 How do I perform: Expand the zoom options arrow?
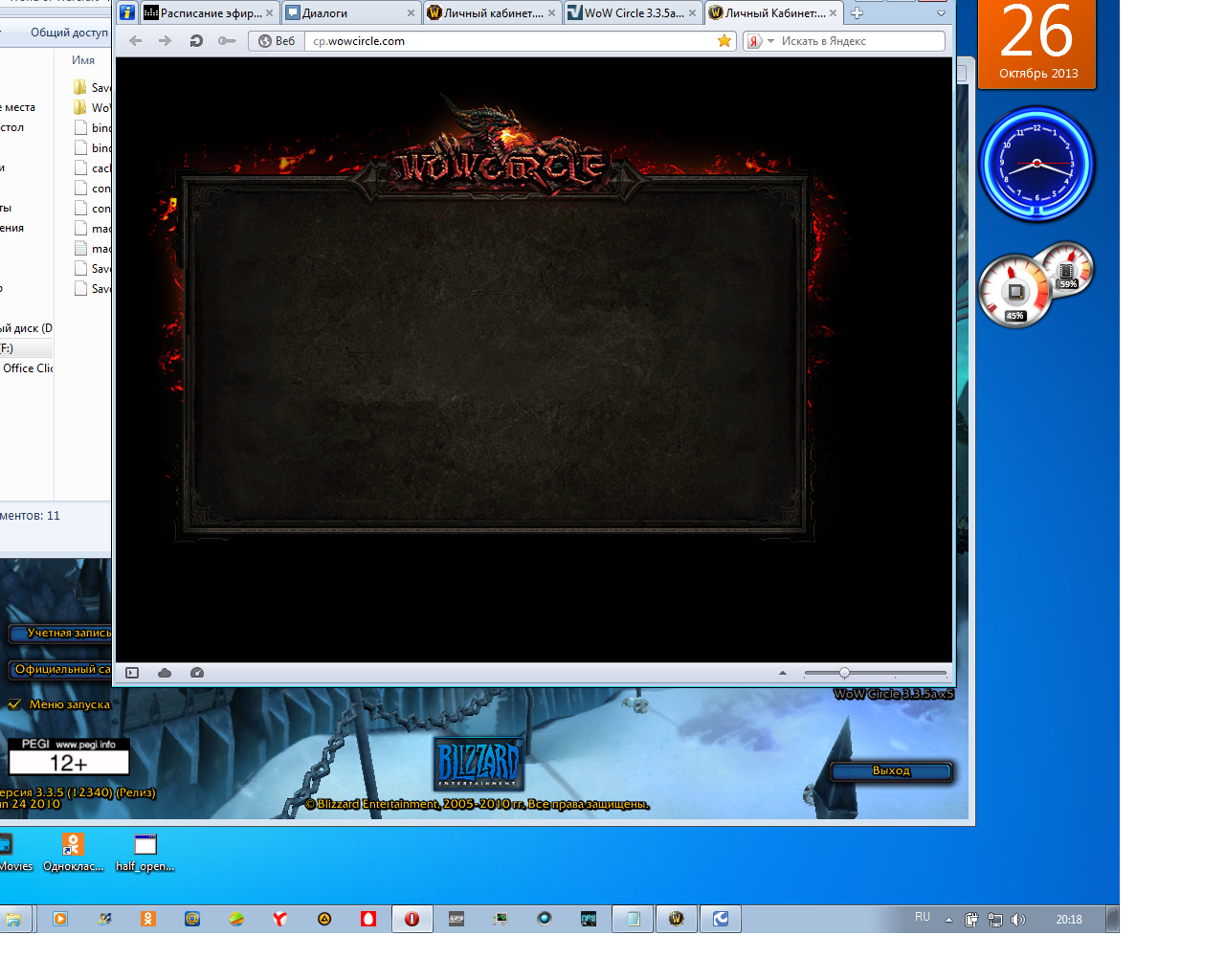(x=782, y=673)
